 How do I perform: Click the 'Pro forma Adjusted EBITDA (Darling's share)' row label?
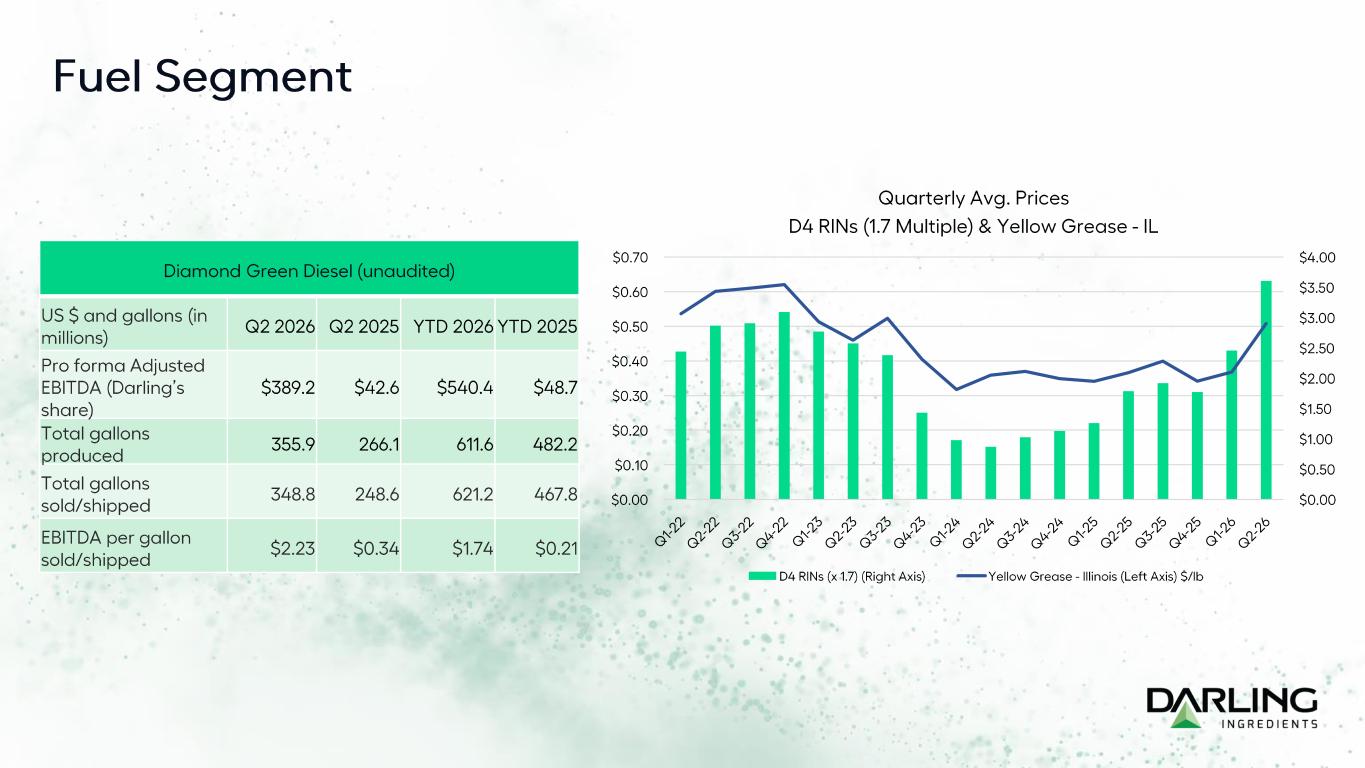coord(133,386)
